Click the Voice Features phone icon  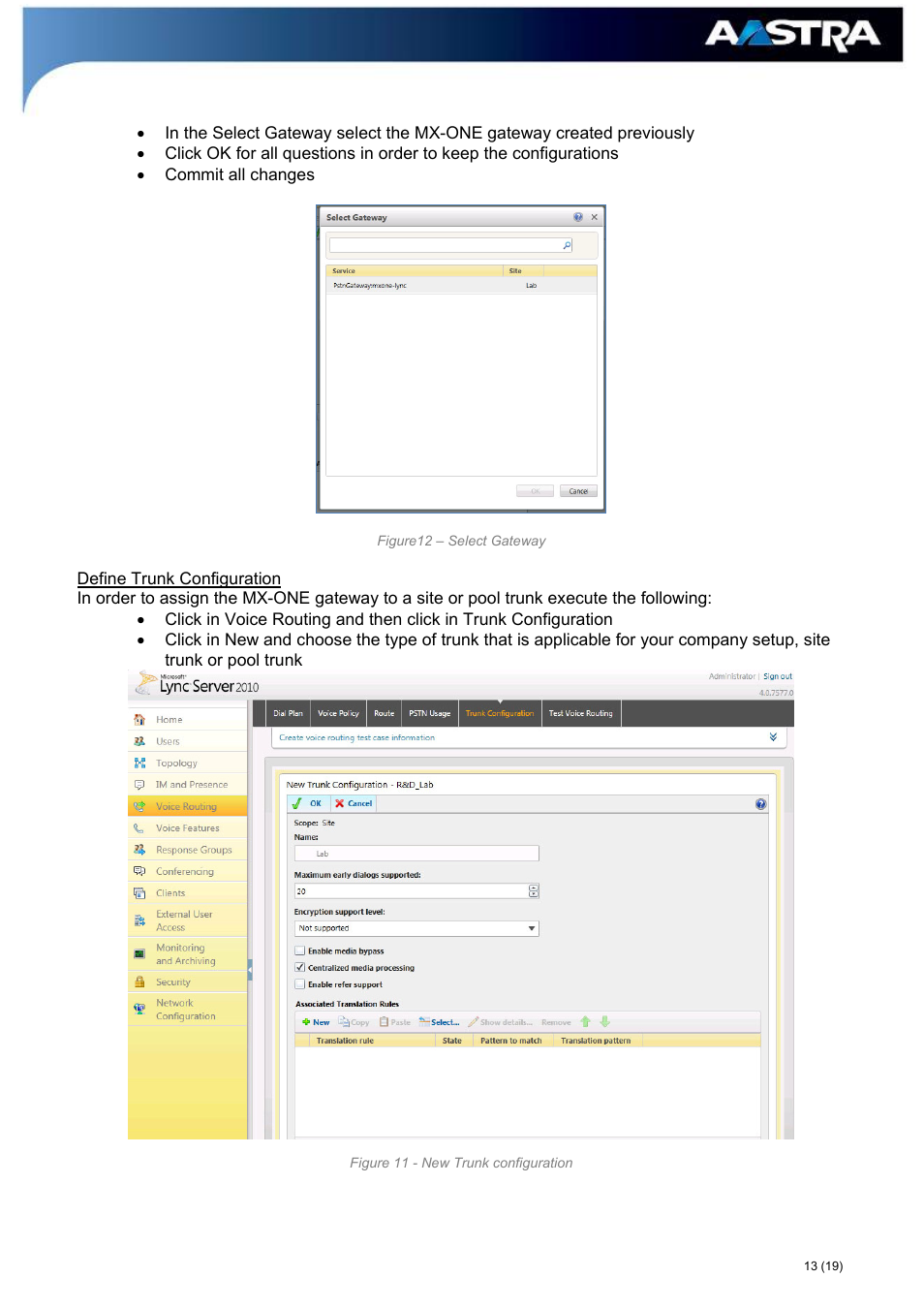[x=139, y=828]
